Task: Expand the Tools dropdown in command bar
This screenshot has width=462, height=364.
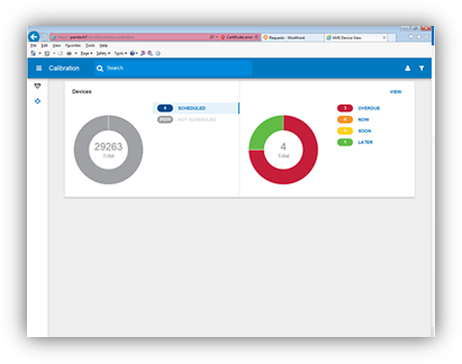Action: [x=120, y=53]
